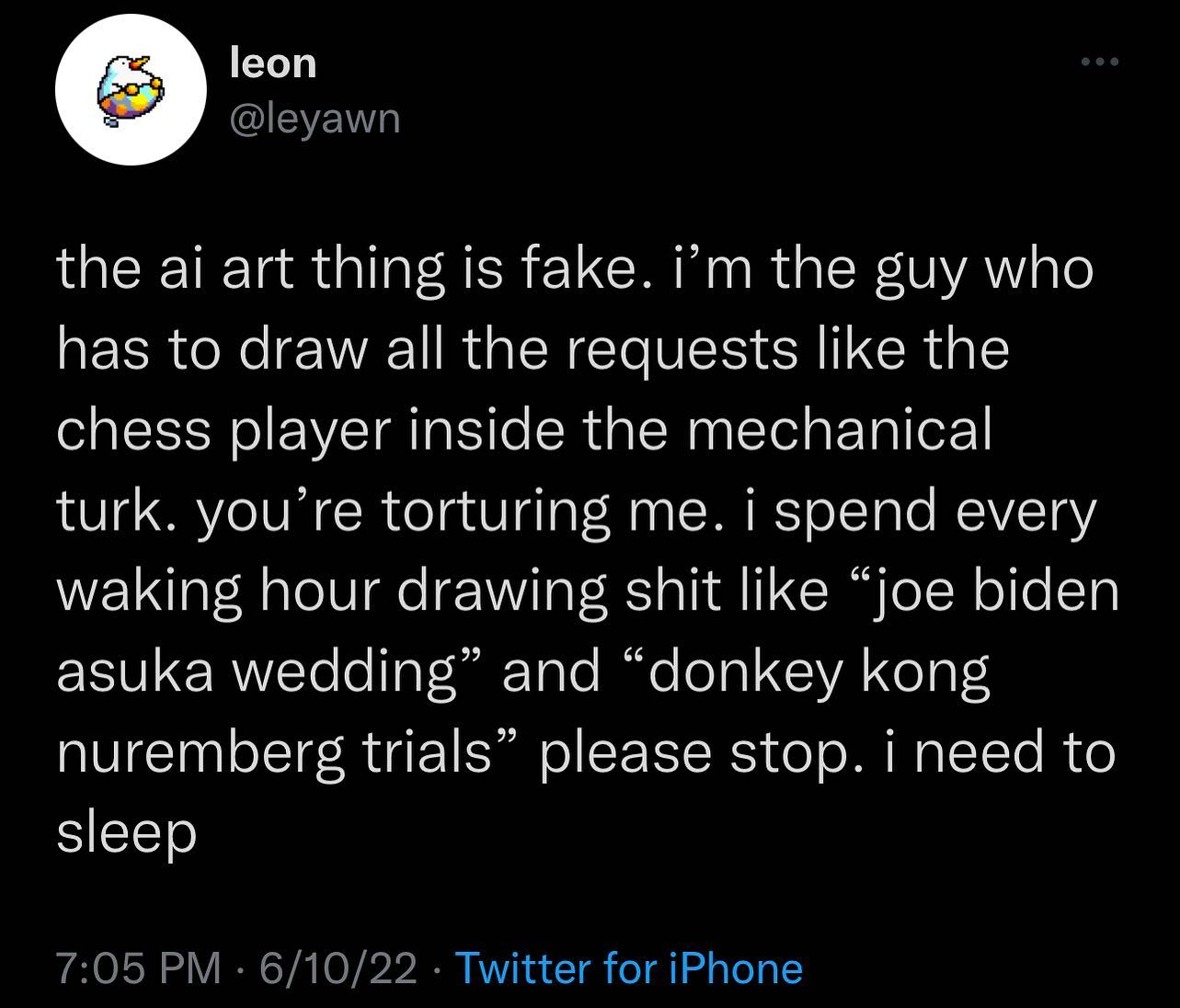Open 'Twitter for iPhone' source link
Viewport: 1180px width, 1008px height.
629,968
